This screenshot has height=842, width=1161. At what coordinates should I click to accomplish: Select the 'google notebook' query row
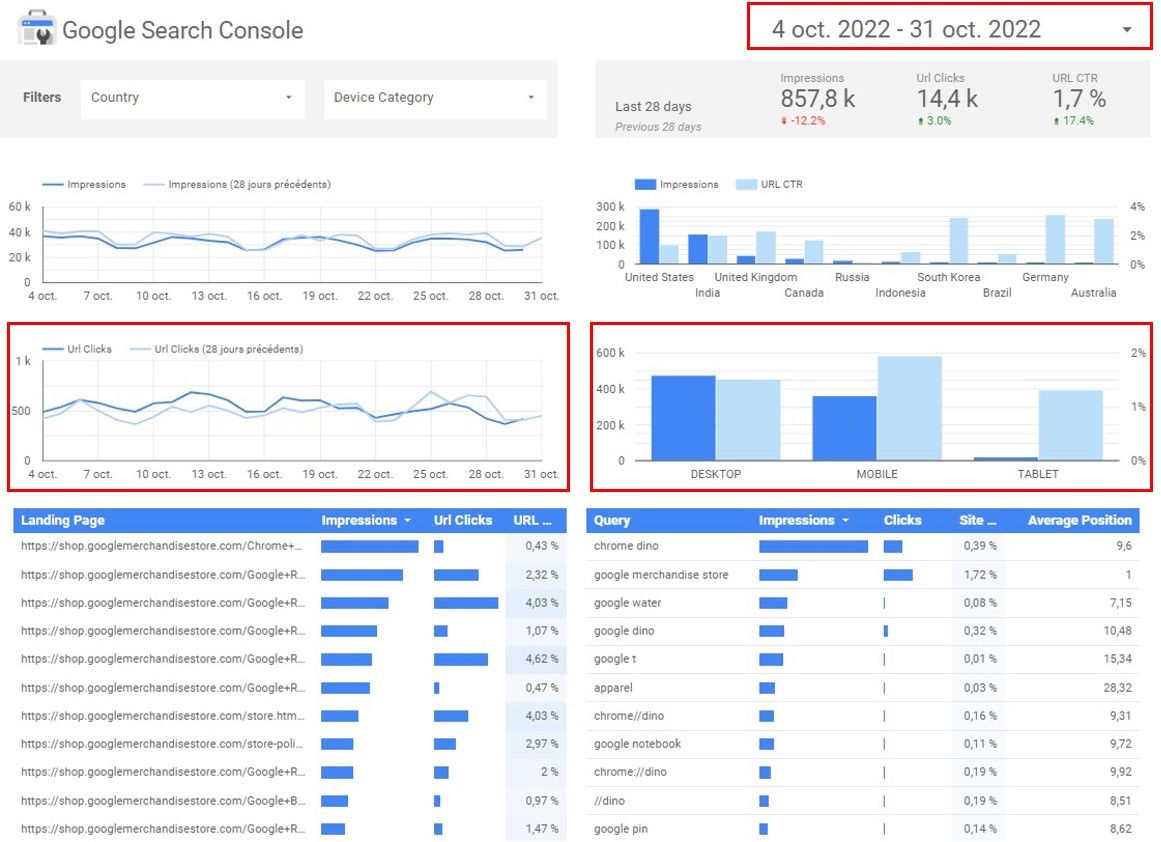point(863,744)
